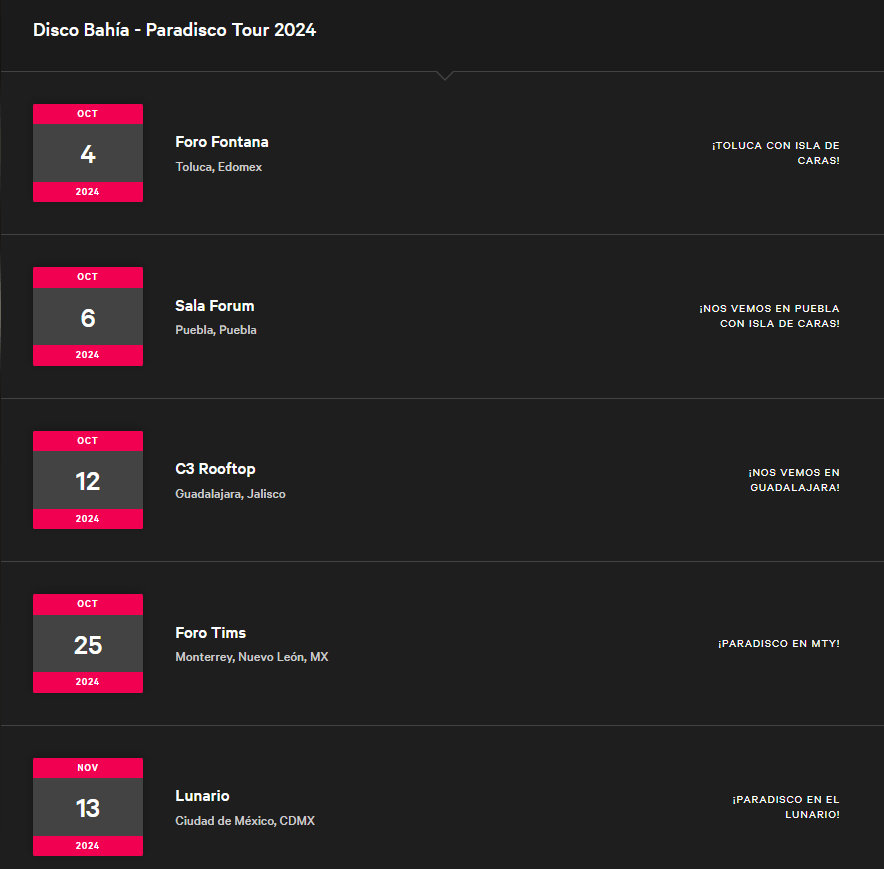Click the November 13 date badge

click(88, 807)
